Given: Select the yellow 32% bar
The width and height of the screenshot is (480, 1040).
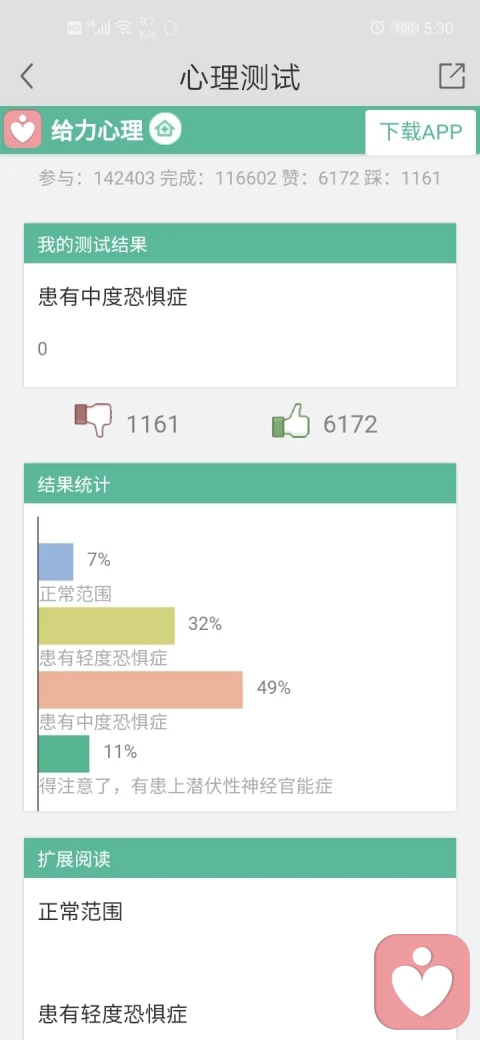Looking at the screenshot, I should point(107,625).
